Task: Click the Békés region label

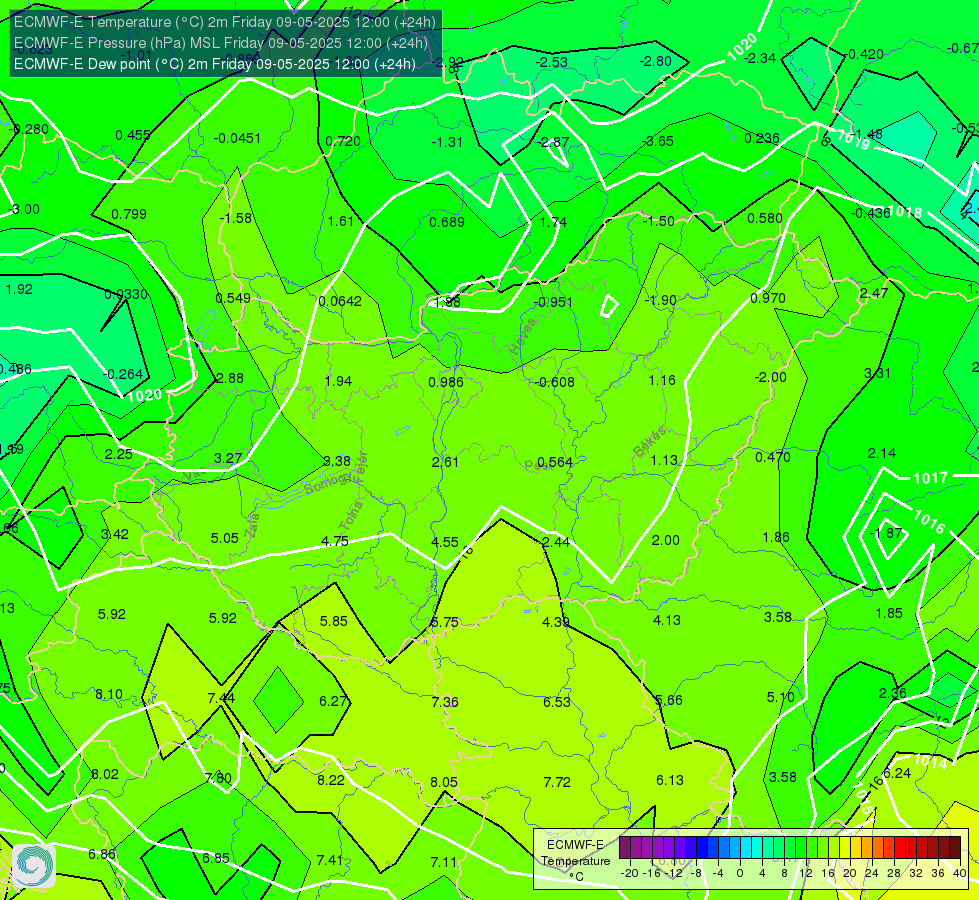Action: coord(650,442)
